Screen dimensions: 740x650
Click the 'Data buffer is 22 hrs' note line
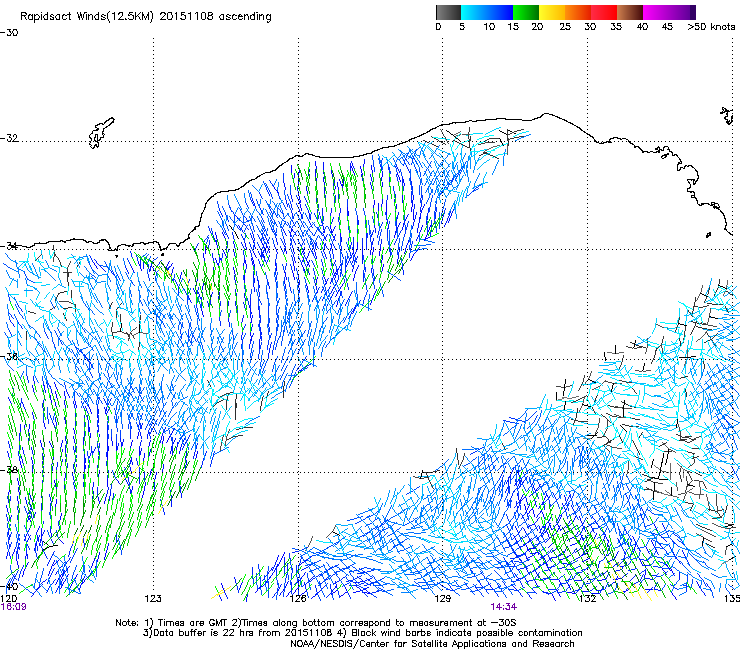(x=362, y=633)
